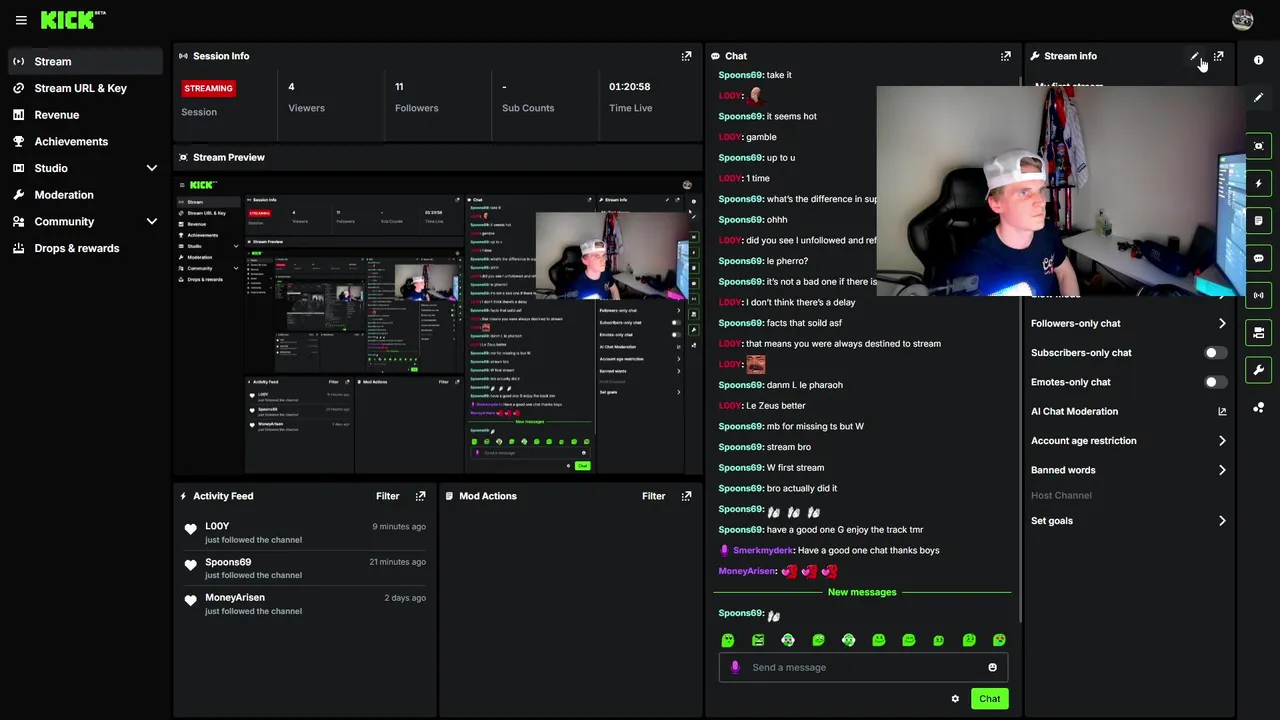This screenshot has height=720, width=1280.
Task: Click inside Send a message field
Action: coord(863,667)
